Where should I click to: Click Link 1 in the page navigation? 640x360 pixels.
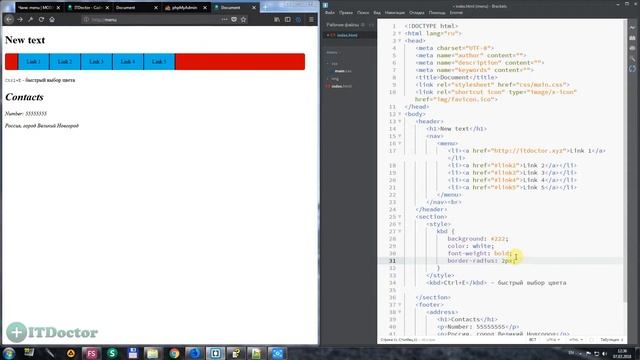pos(33,62)
